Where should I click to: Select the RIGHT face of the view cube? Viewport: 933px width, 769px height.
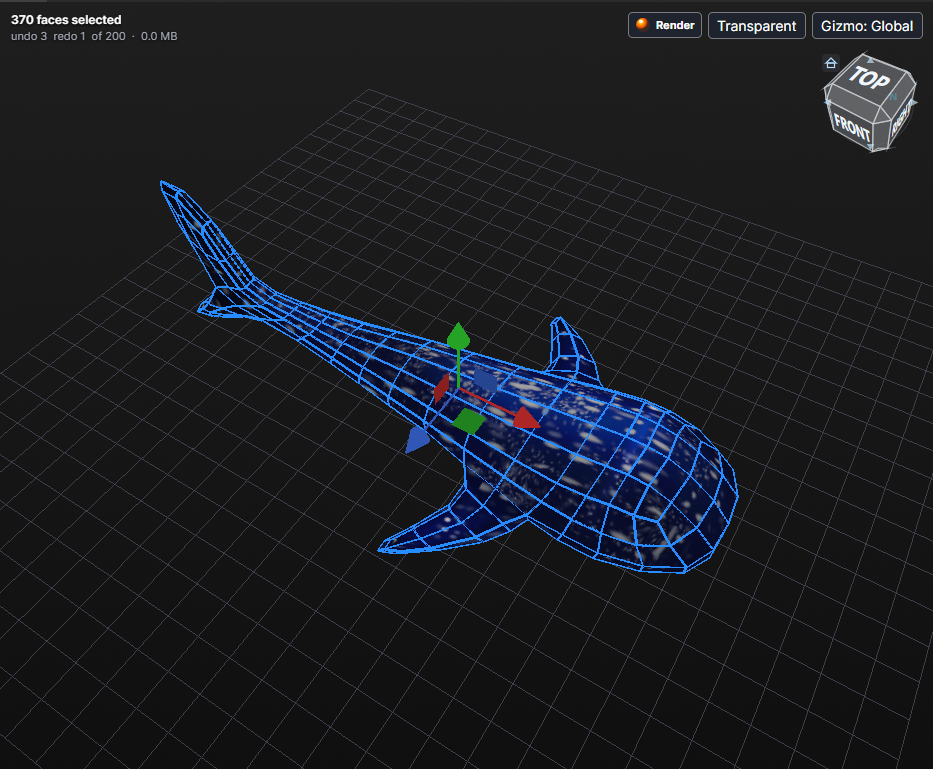pyautogui.click(x=901, y=117)
